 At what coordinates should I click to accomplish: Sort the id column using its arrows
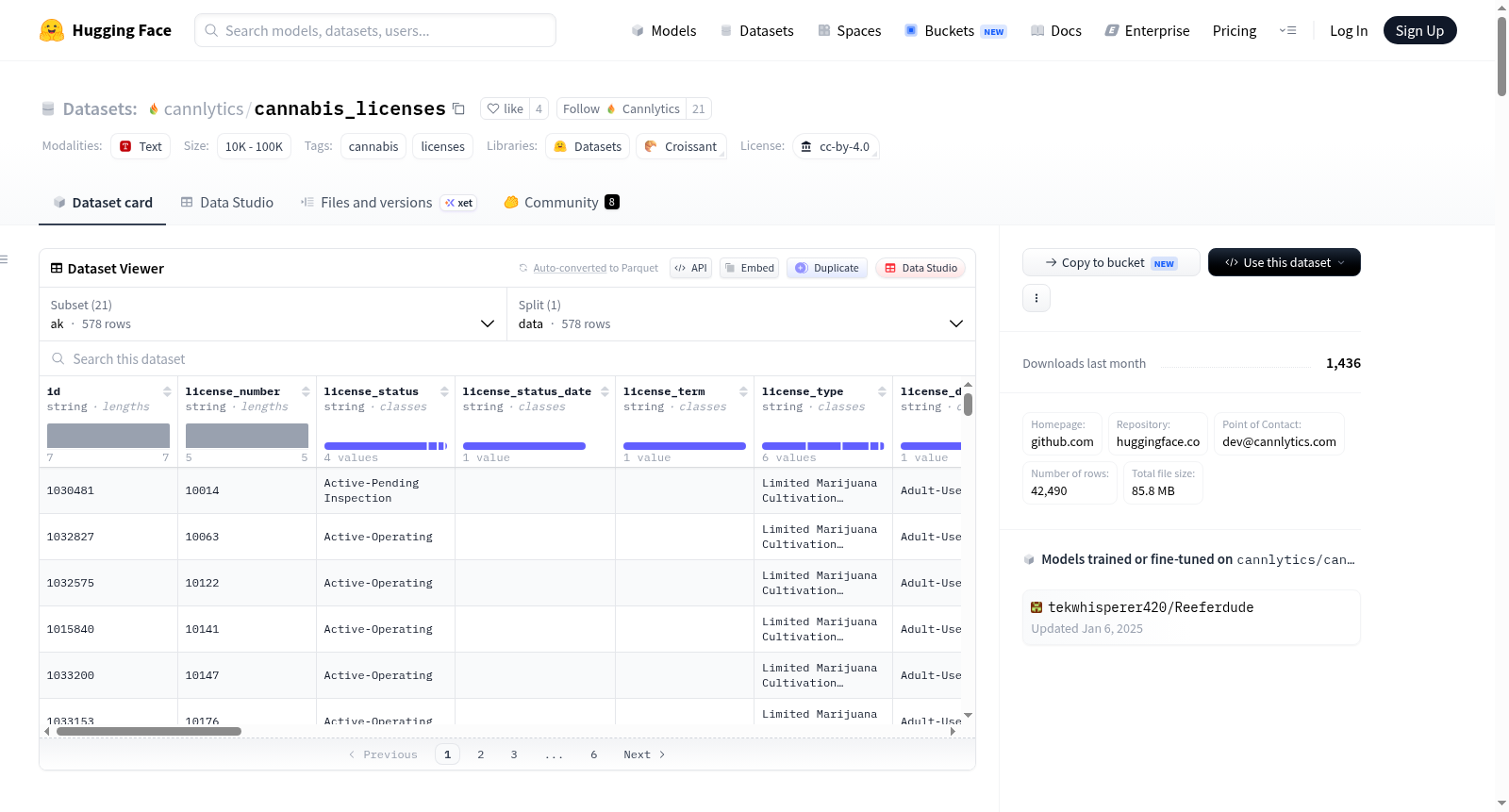tap(167, 391)
